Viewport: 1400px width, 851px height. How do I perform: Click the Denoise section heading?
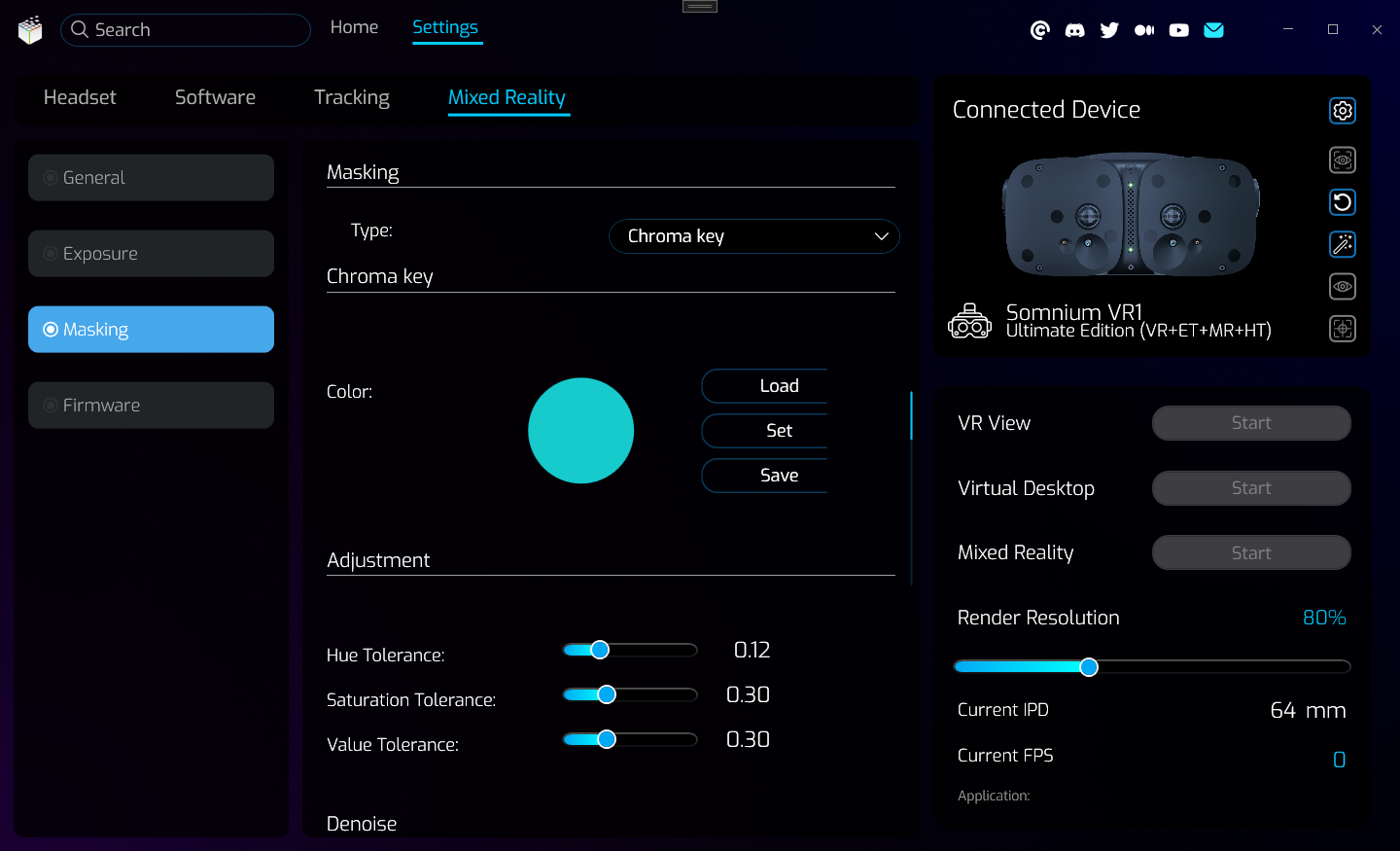click(362, 824)
